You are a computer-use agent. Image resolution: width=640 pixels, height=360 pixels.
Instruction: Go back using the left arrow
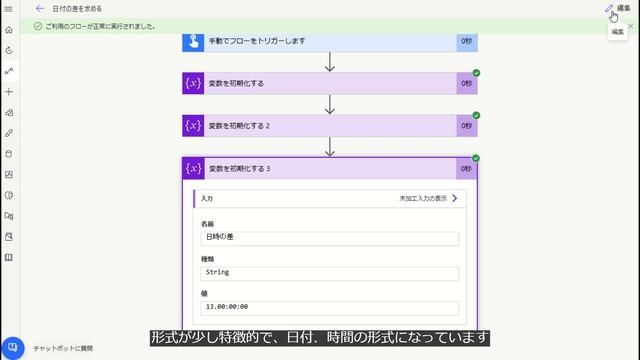click(40, 8)
